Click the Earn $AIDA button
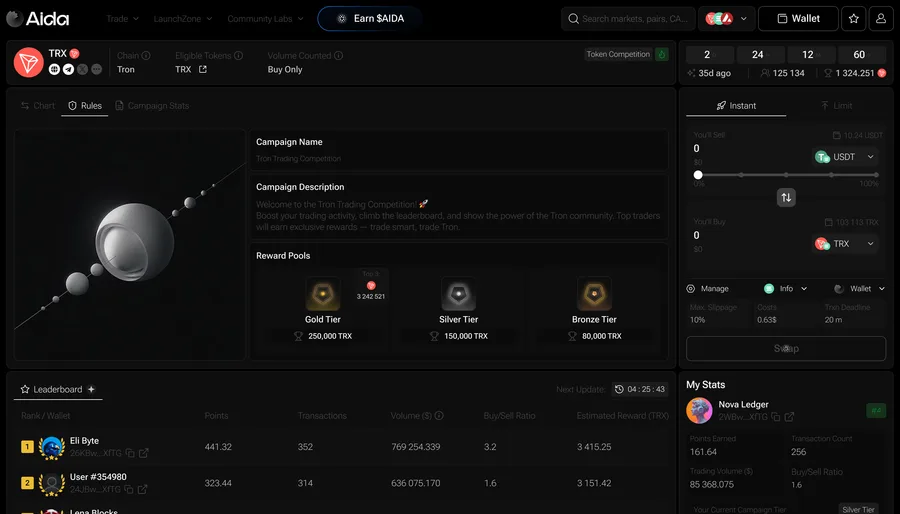The image size is (900, 514). (370, 18)
